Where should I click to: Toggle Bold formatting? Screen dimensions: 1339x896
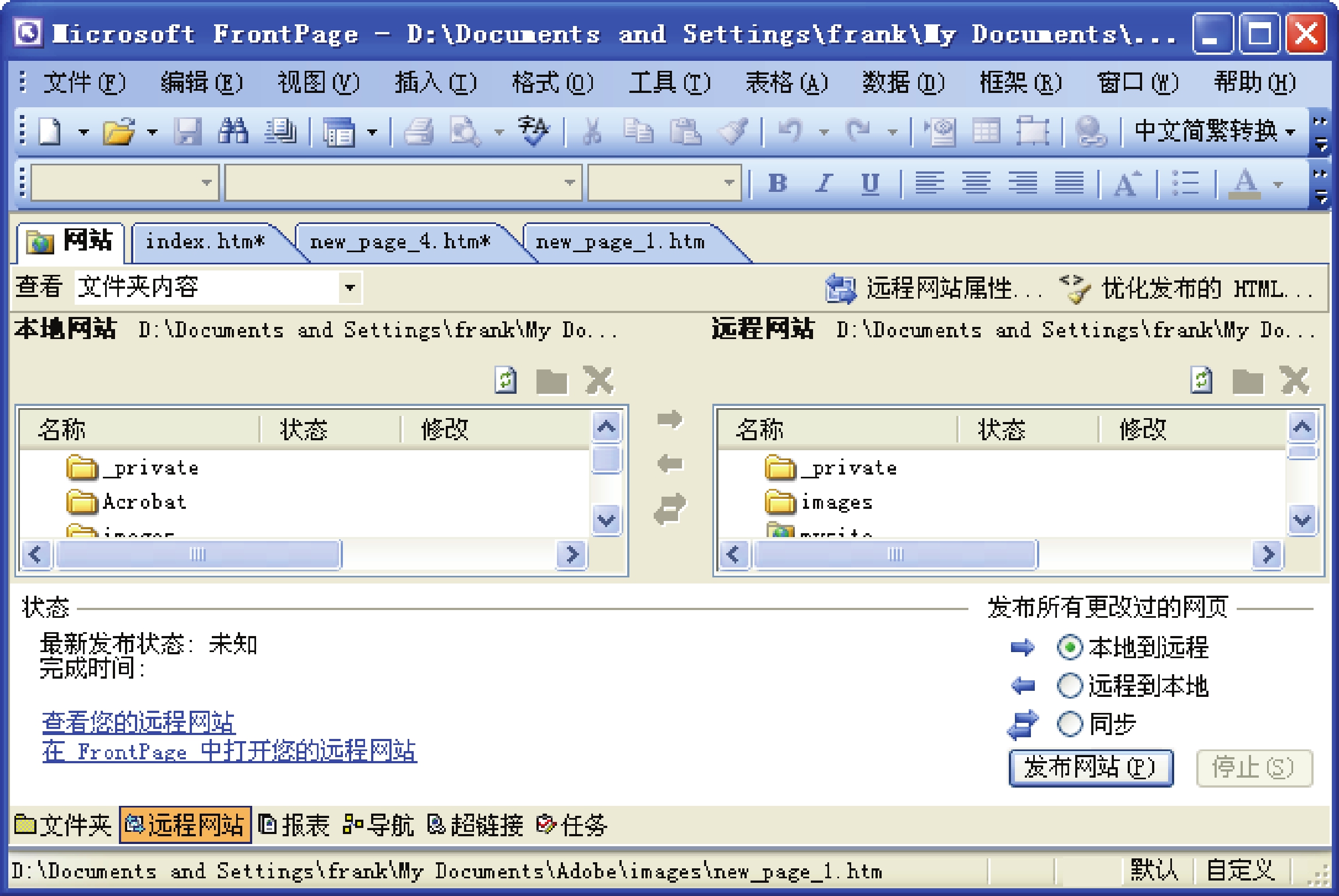778,183
